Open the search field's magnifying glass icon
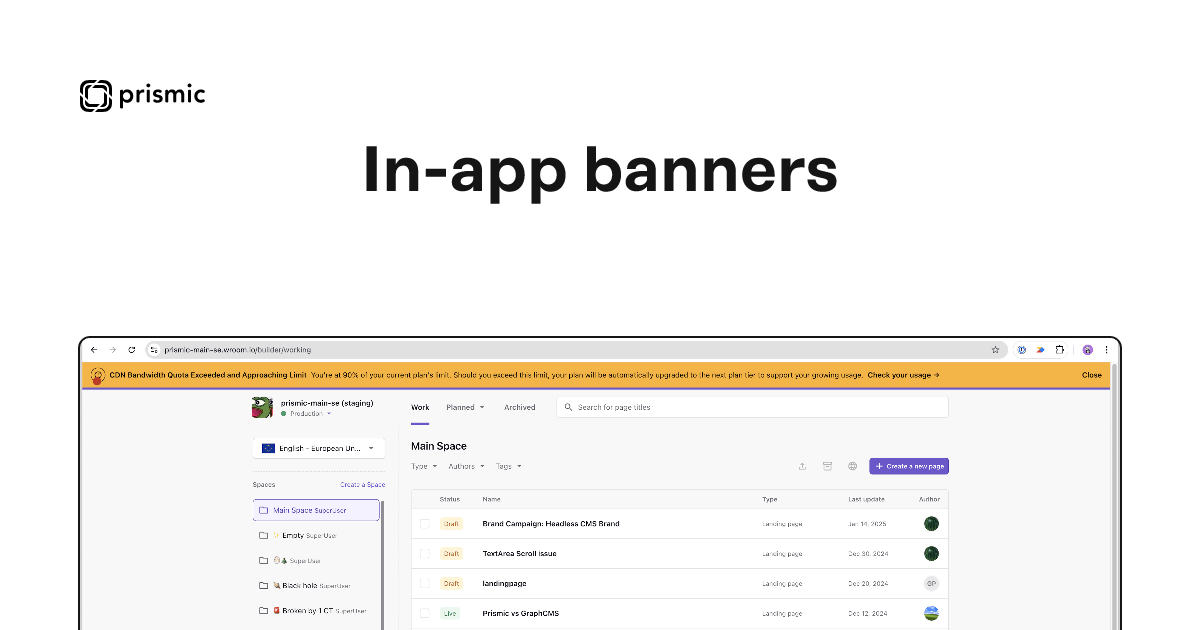Viewport: 1200px width, 630px height. (567, 406)
